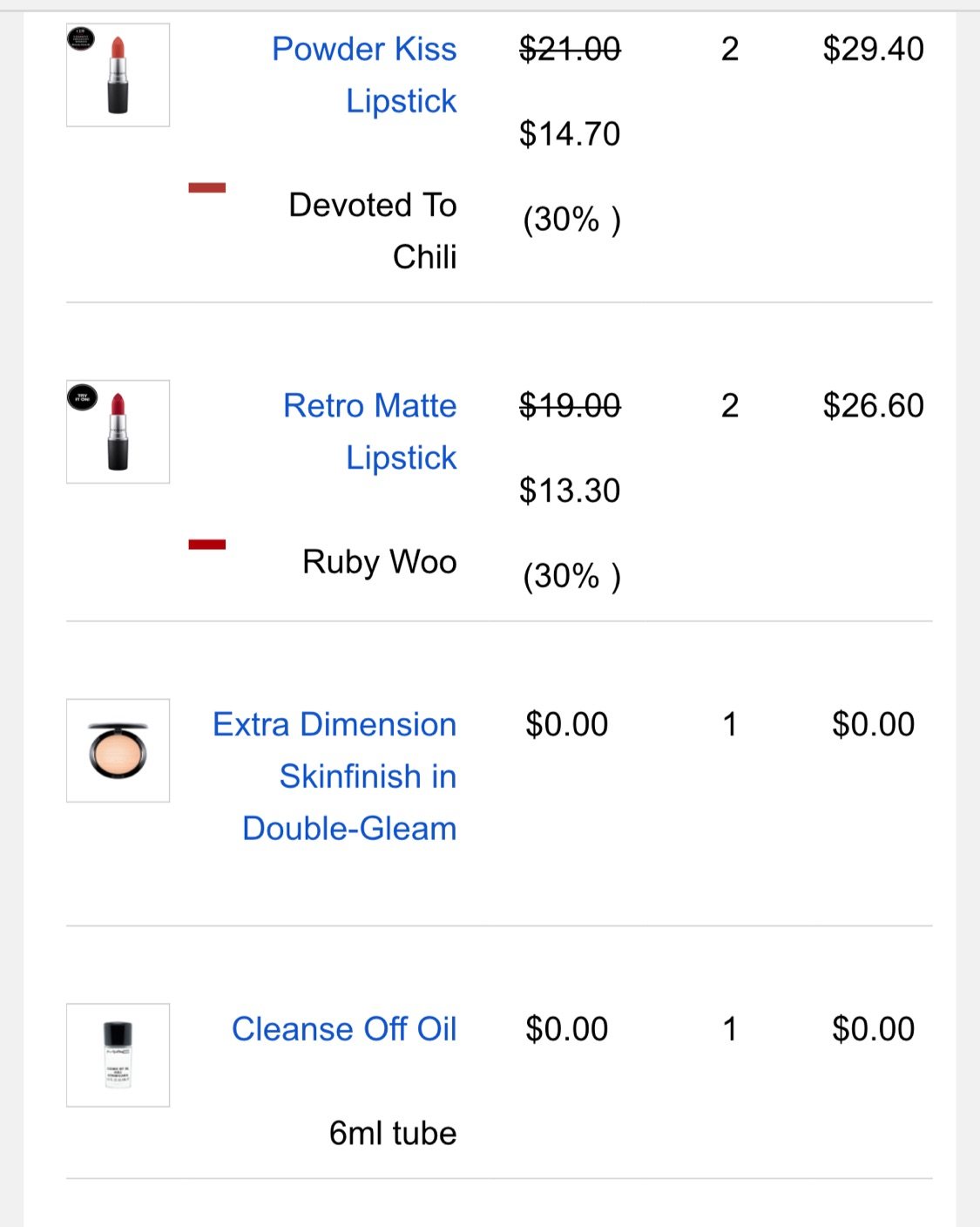The height and width of the screenshot is (1227, 980).
Task: Click the Devoted To Chili color swatch
Action: pos(207,187)
